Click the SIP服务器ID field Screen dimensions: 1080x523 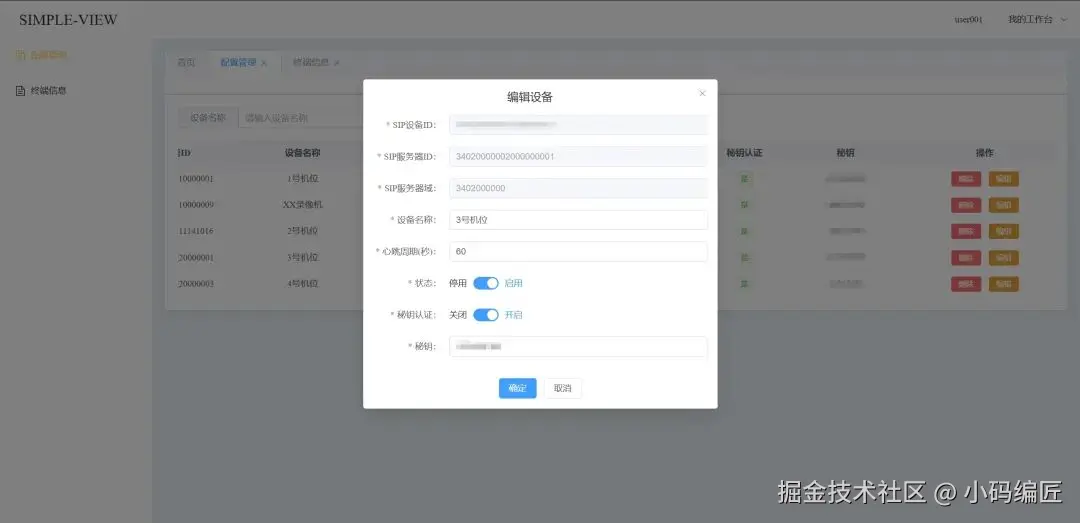point(578,156)
